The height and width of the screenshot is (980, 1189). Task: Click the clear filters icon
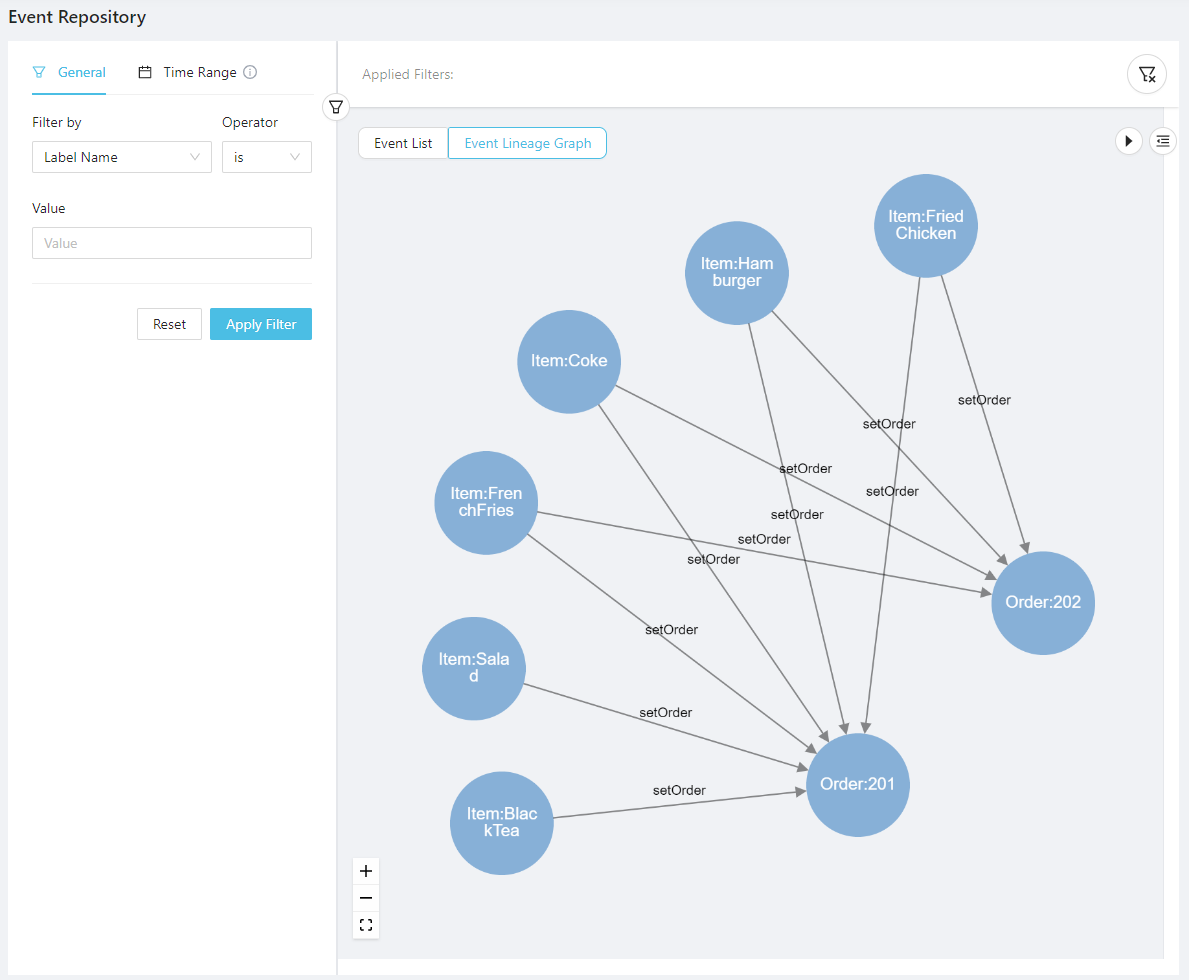(x=1146, y=74)
